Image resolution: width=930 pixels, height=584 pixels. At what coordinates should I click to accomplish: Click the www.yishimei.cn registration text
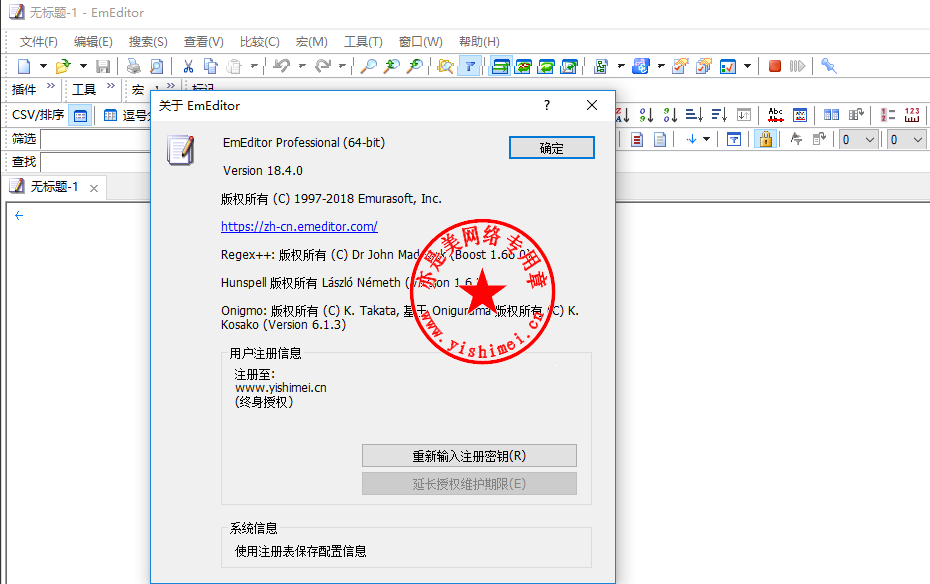click(x=281, y=388)
